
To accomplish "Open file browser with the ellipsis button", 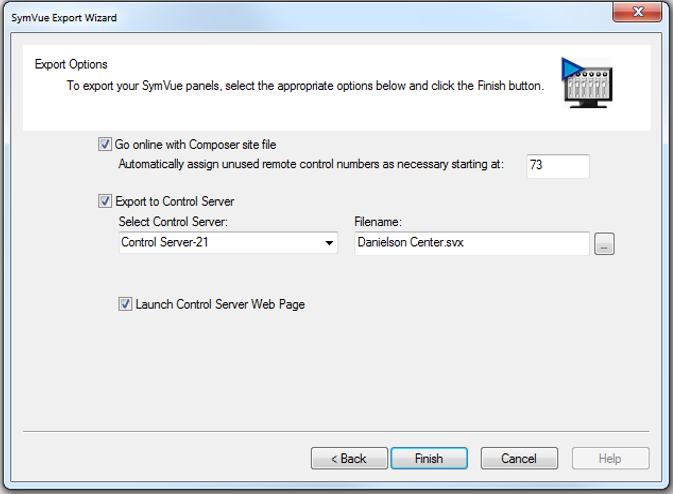I will pos(604,244).
